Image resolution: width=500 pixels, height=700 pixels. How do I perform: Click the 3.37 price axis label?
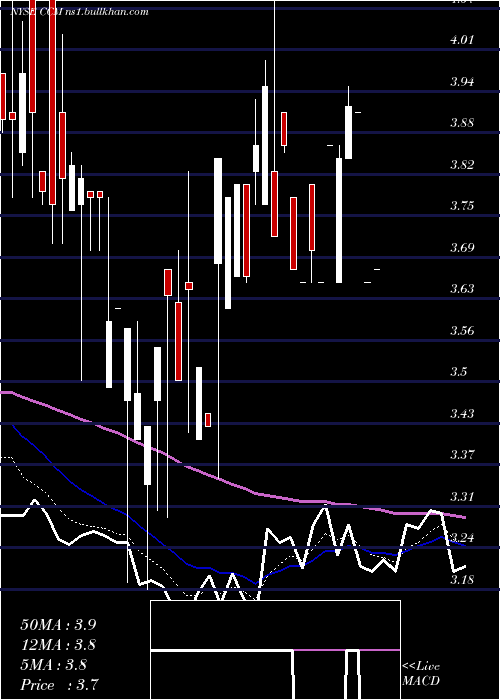pyautogui.click(x=462, y=455)
